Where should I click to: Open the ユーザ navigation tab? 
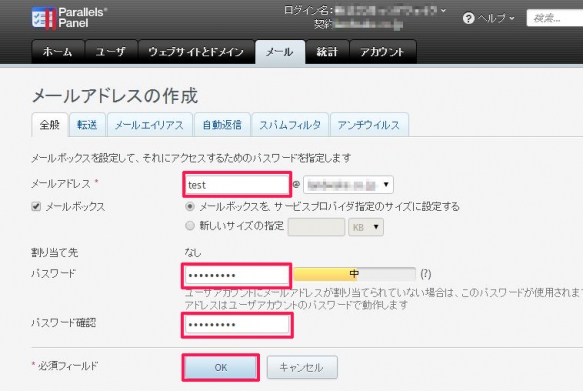click(110, 52)
